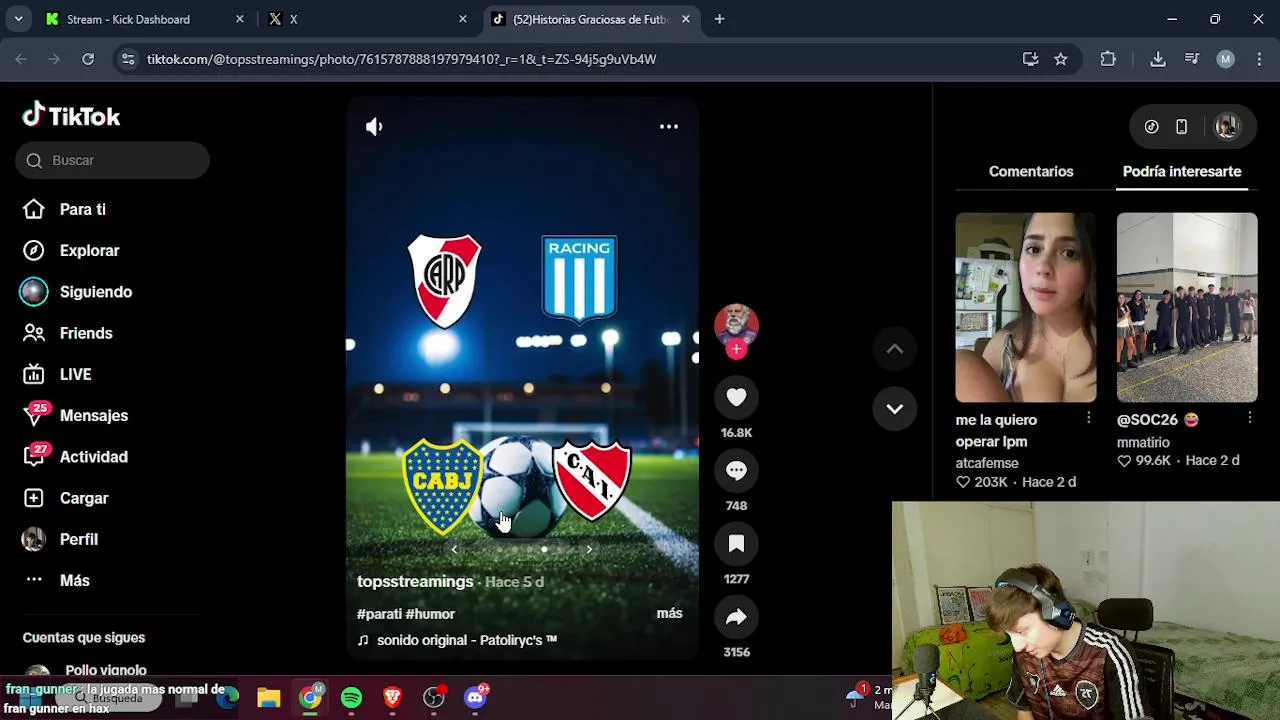Install app icon in address bar
This screenshot has width=1280, height=720.
(1031, 59)
